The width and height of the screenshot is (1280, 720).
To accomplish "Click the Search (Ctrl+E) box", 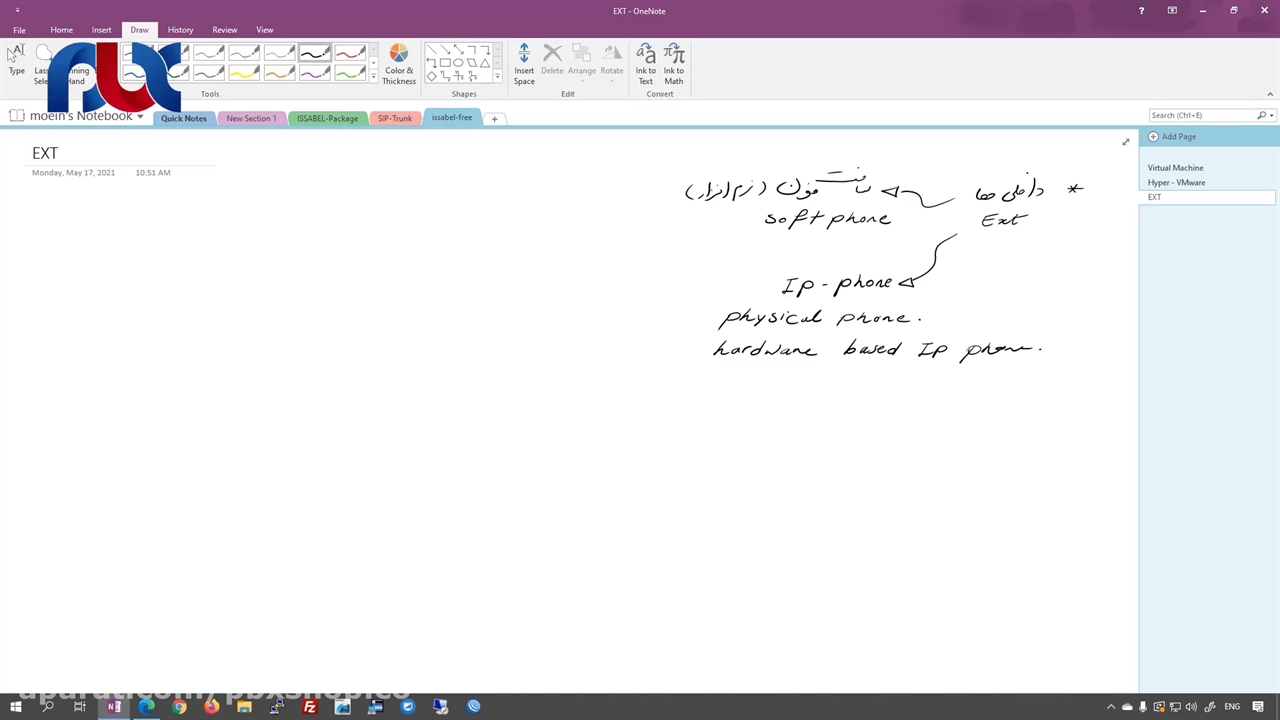I will 1202,115.
